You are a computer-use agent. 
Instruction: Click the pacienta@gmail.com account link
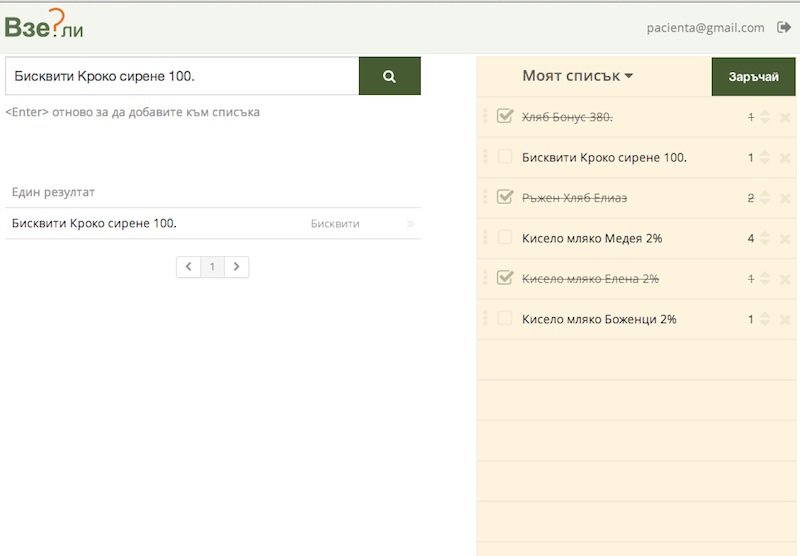pyautogui.click(x=706, y=28)
